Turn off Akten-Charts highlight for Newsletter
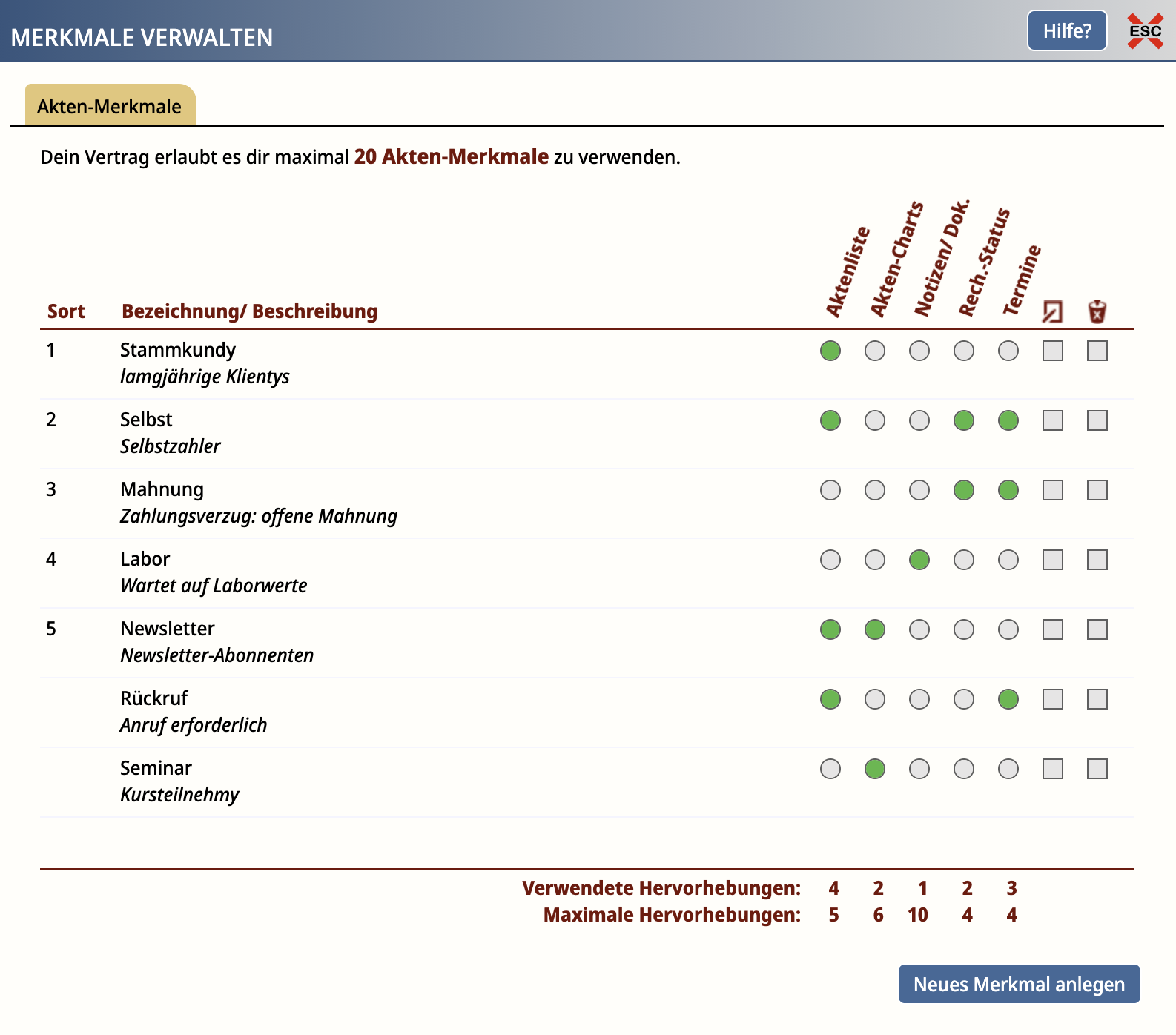This screenshot has width=1176, height=1035. point(875,629)
